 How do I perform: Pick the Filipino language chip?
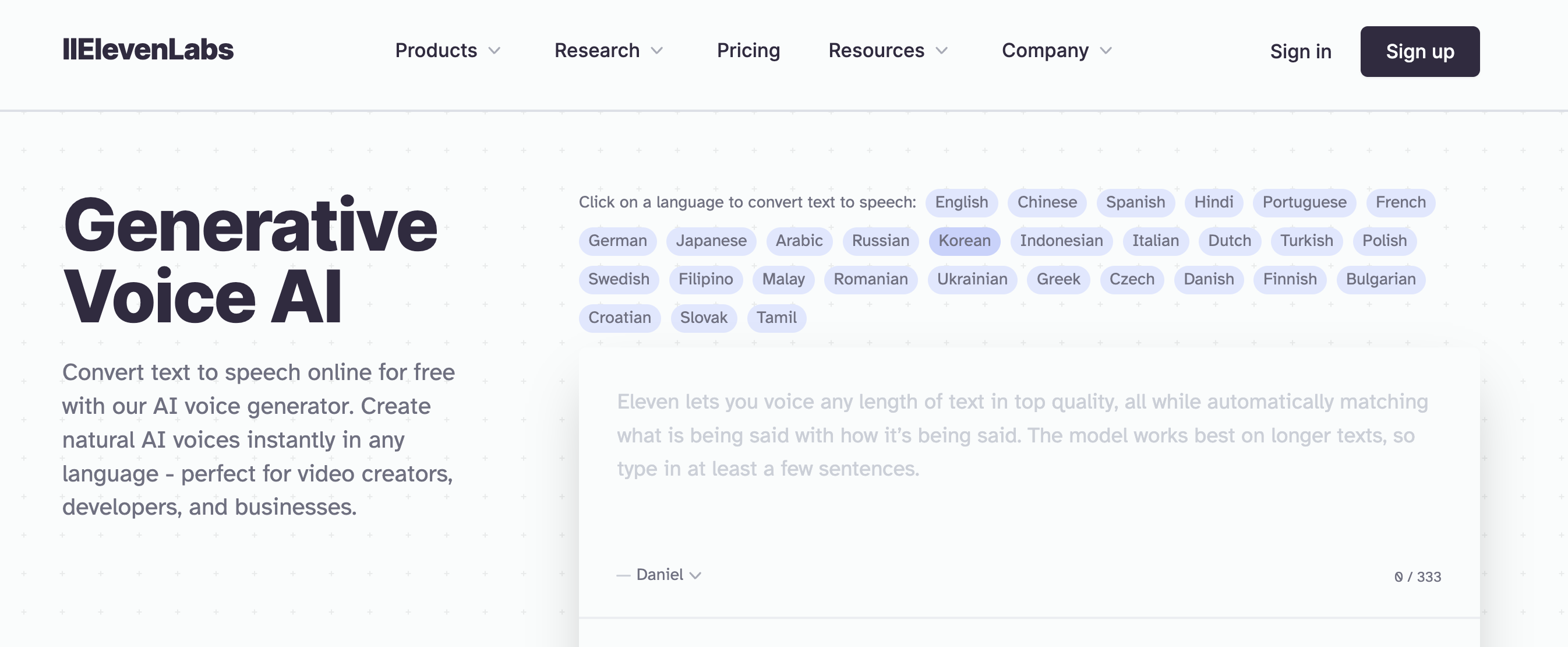click(705, 279)
